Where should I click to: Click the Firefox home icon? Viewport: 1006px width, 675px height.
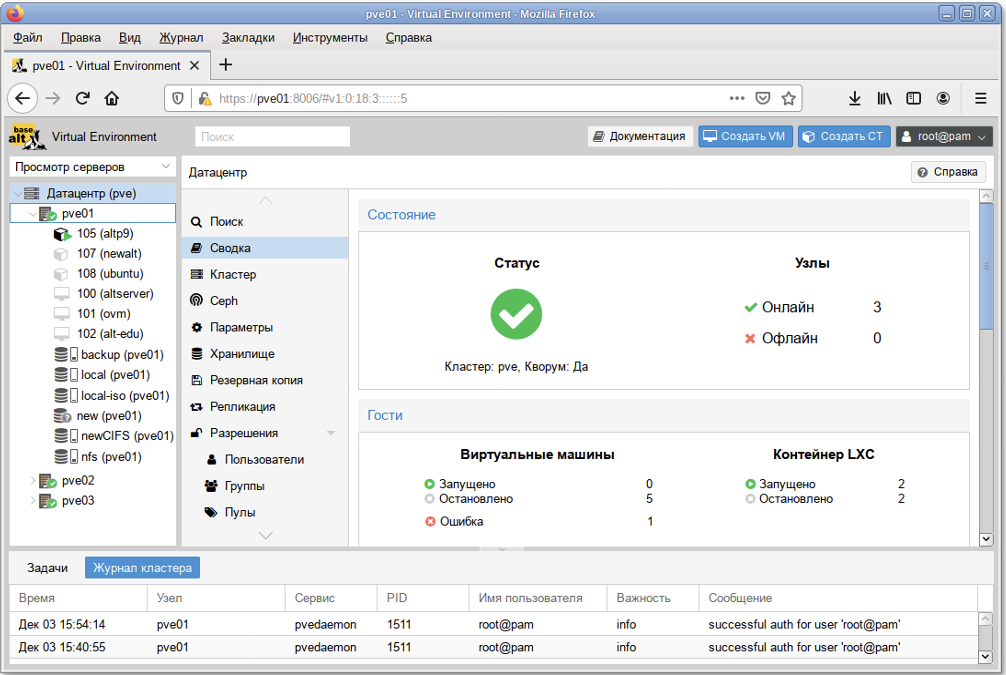[x=112, y=98]
